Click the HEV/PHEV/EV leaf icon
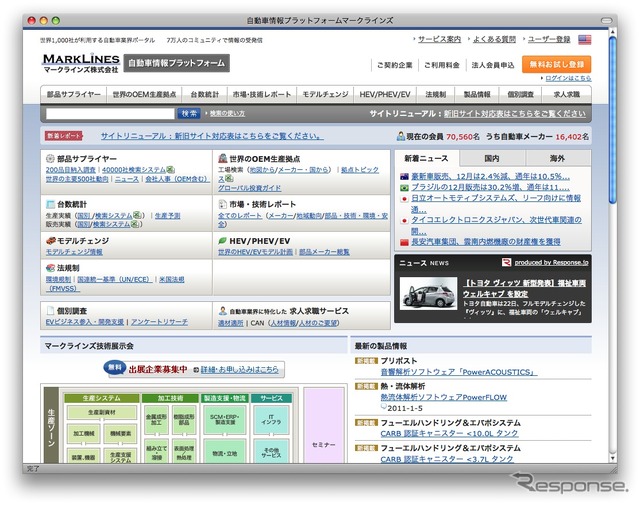Viewport: 640px width, 505px height. click(222, 241)
